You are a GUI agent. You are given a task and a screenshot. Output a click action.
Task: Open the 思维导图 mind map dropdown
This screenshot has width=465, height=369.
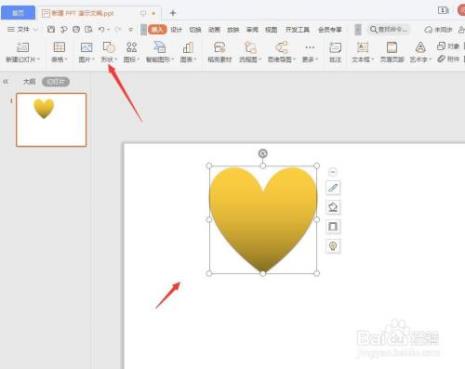pos(281,52)
